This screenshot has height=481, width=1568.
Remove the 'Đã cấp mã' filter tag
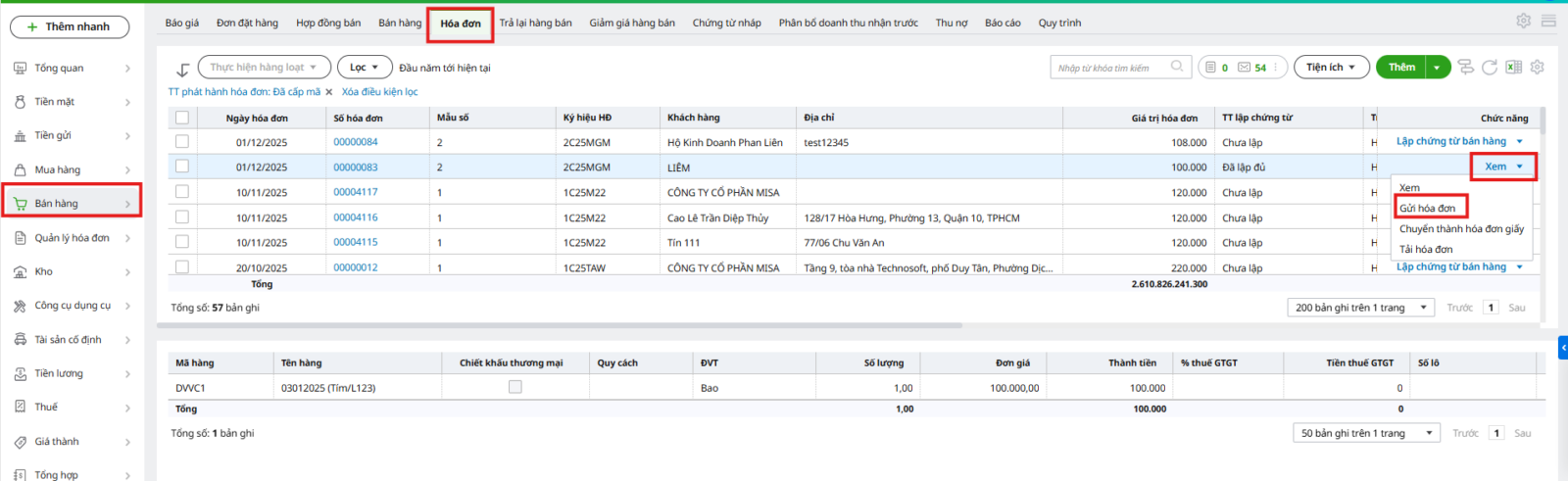point(329,92)
